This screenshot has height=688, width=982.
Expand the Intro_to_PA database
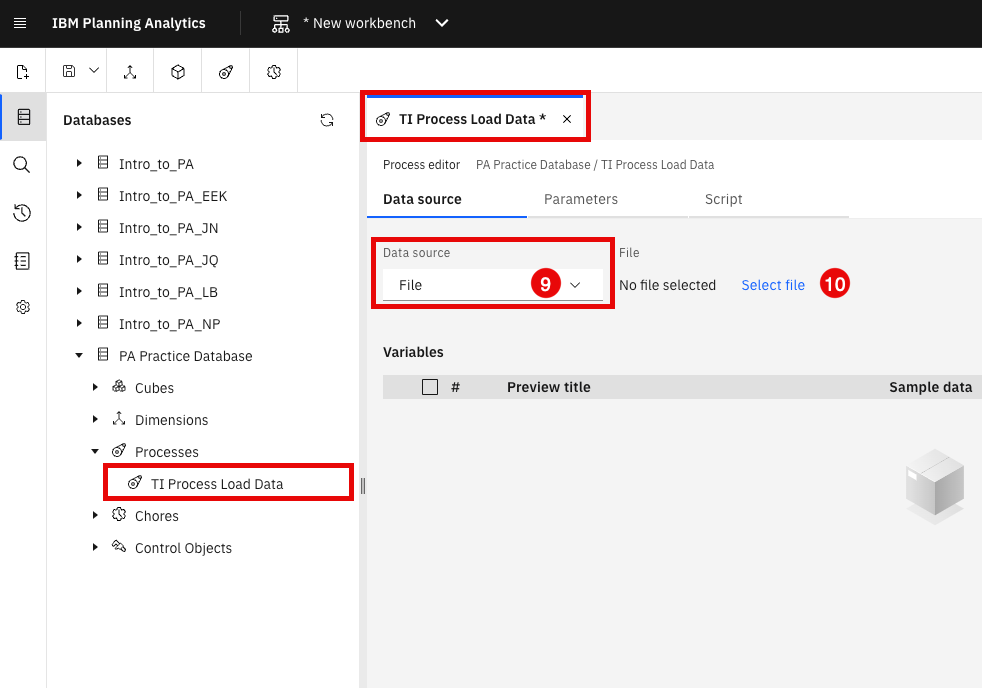point(79,163)
